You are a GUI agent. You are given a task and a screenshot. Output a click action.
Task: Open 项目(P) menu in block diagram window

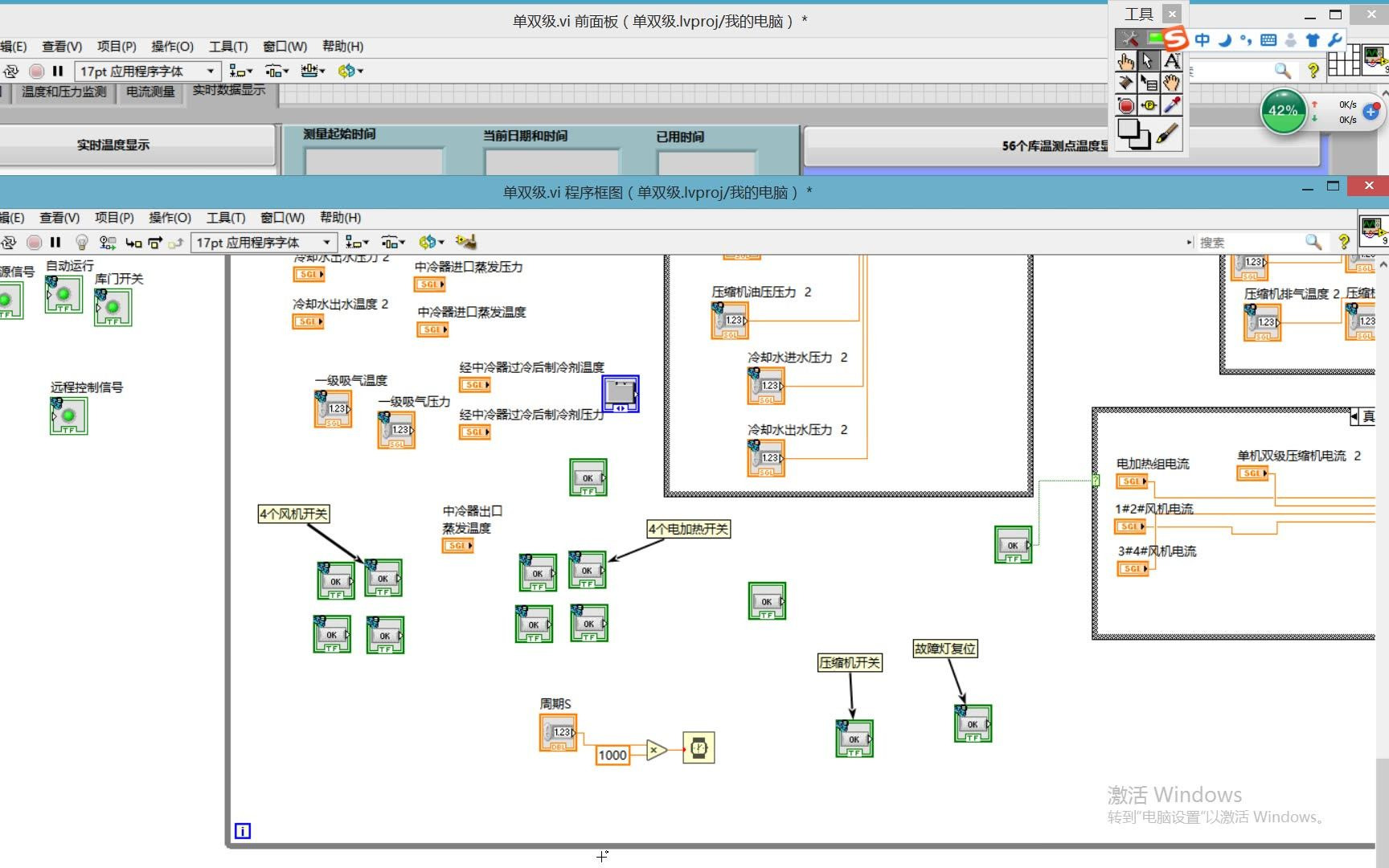[x=115, y=217]
